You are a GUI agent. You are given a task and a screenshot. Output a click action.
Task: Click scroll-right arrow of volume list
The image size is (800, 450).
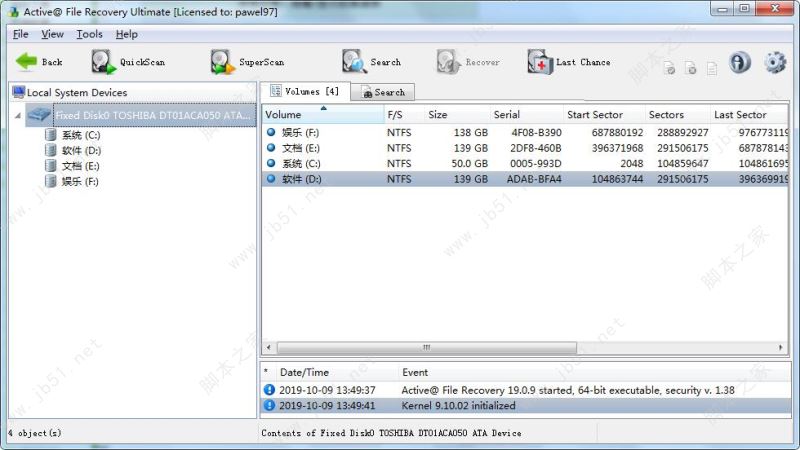tap(781, 347)
